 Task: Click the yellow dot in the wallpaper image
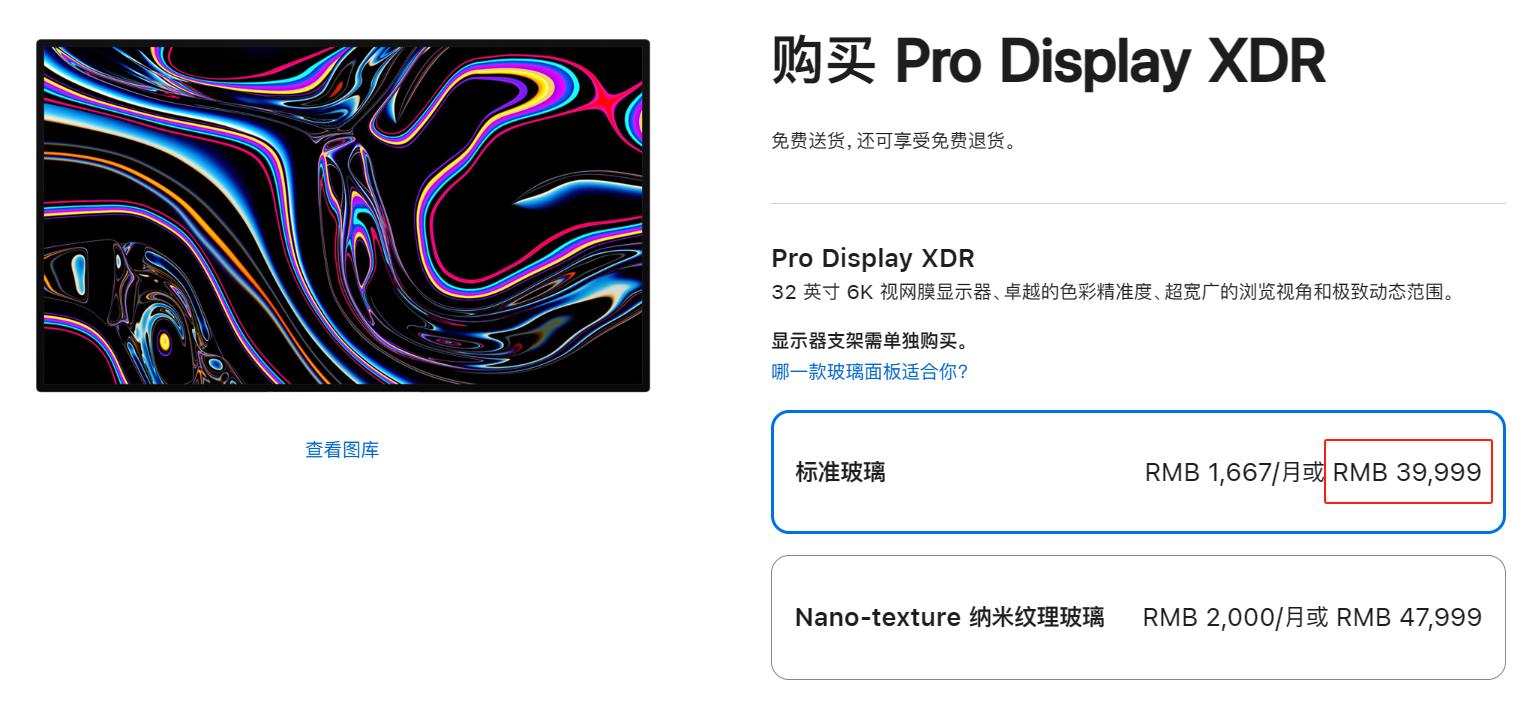click(x=165, y=341)
